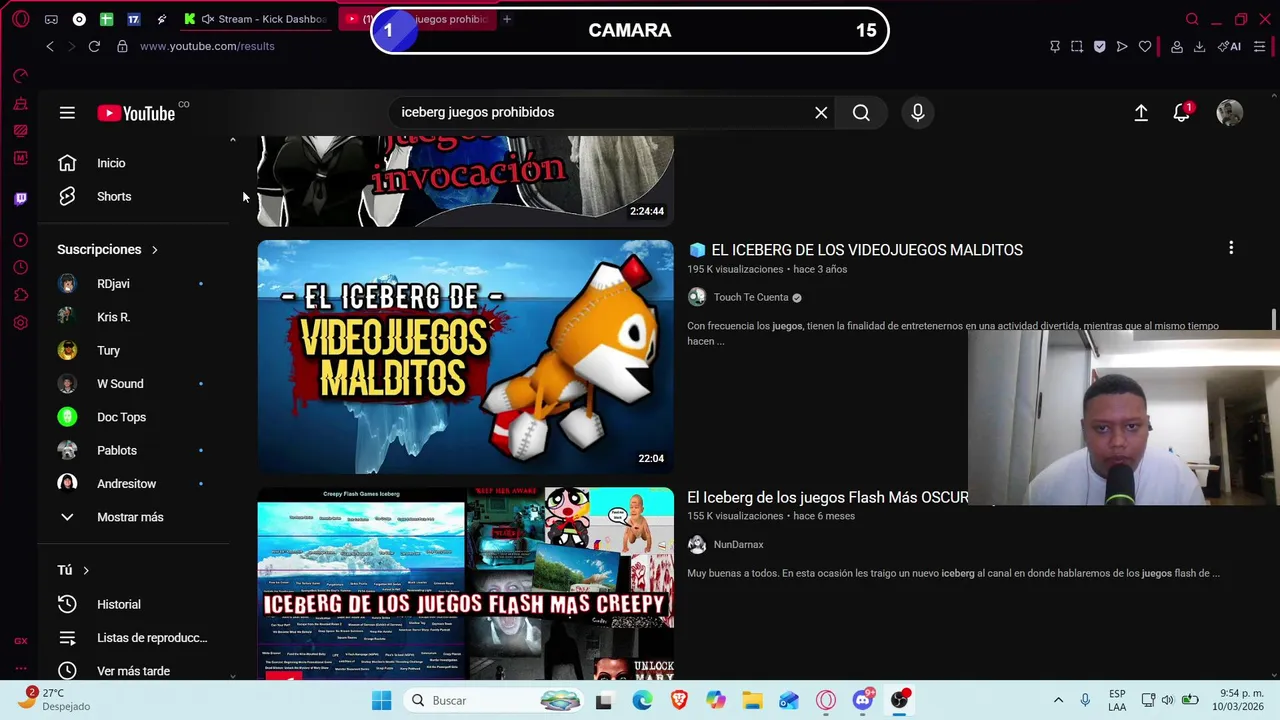Screen dimensions: 1280x720
Task: Go back with browser back arrow
Action: coord(50,46)
